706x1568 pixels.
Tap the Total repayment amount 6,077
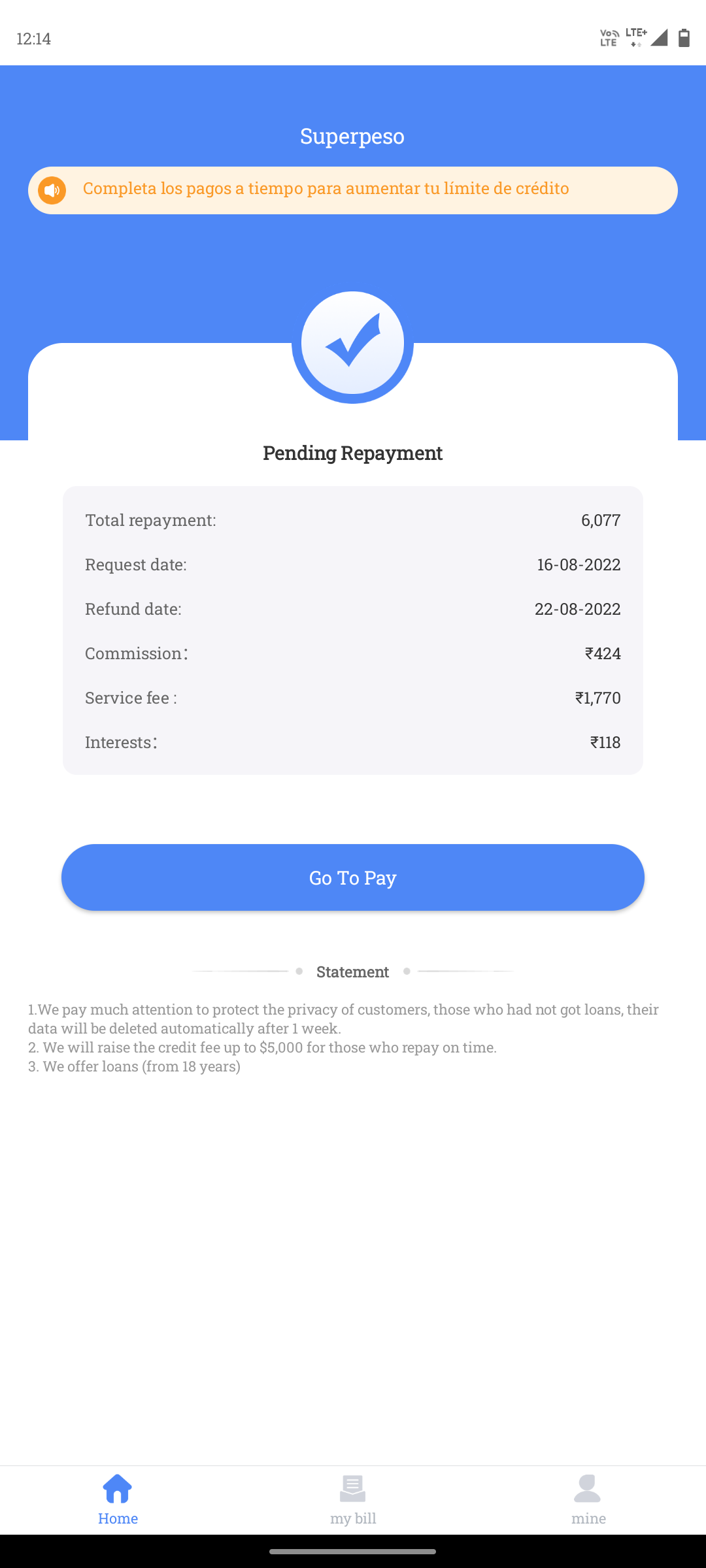pos(600,520)
